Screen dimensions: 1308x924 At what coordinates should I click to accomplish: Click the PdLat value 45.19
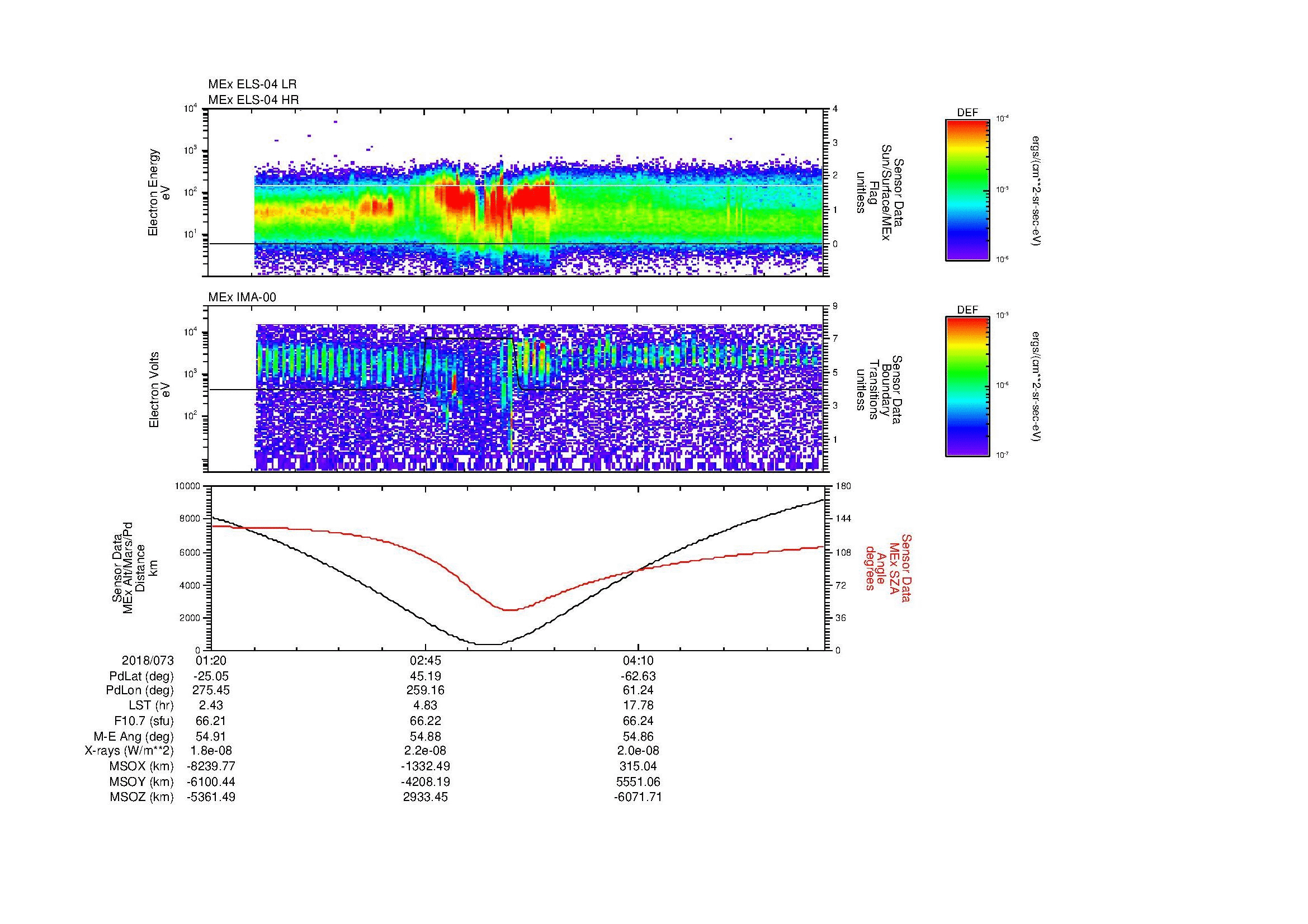pyautogui.click(x=426, y=676)
